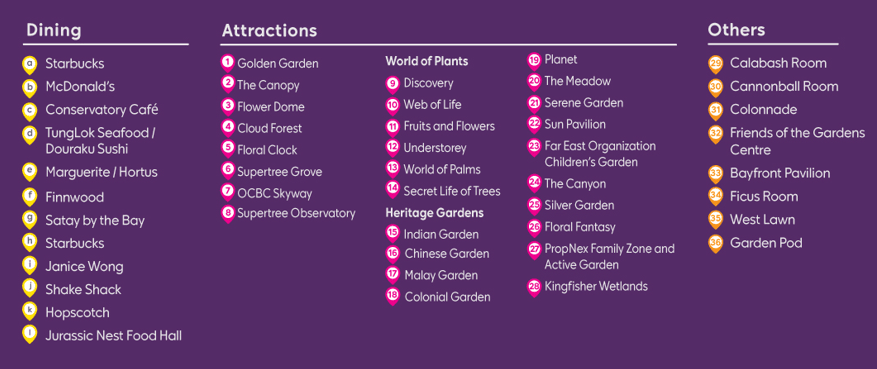Select the Others section heading
The width and height of the screenshot is (877, 369).
(x=736, y=30)
